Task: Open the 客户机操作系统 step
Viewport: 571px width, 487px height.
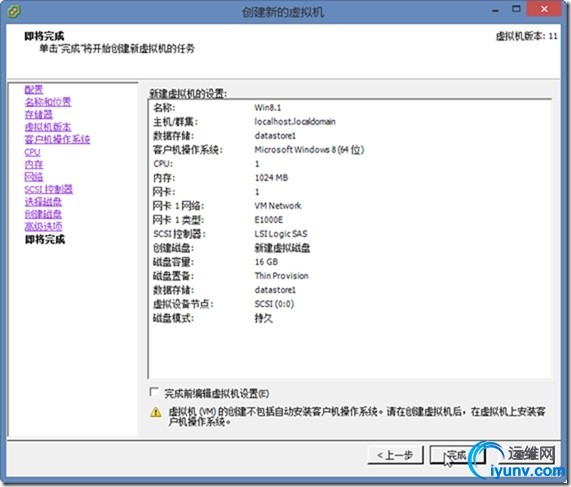Action: pyautogui.click(x=57, y=139)
